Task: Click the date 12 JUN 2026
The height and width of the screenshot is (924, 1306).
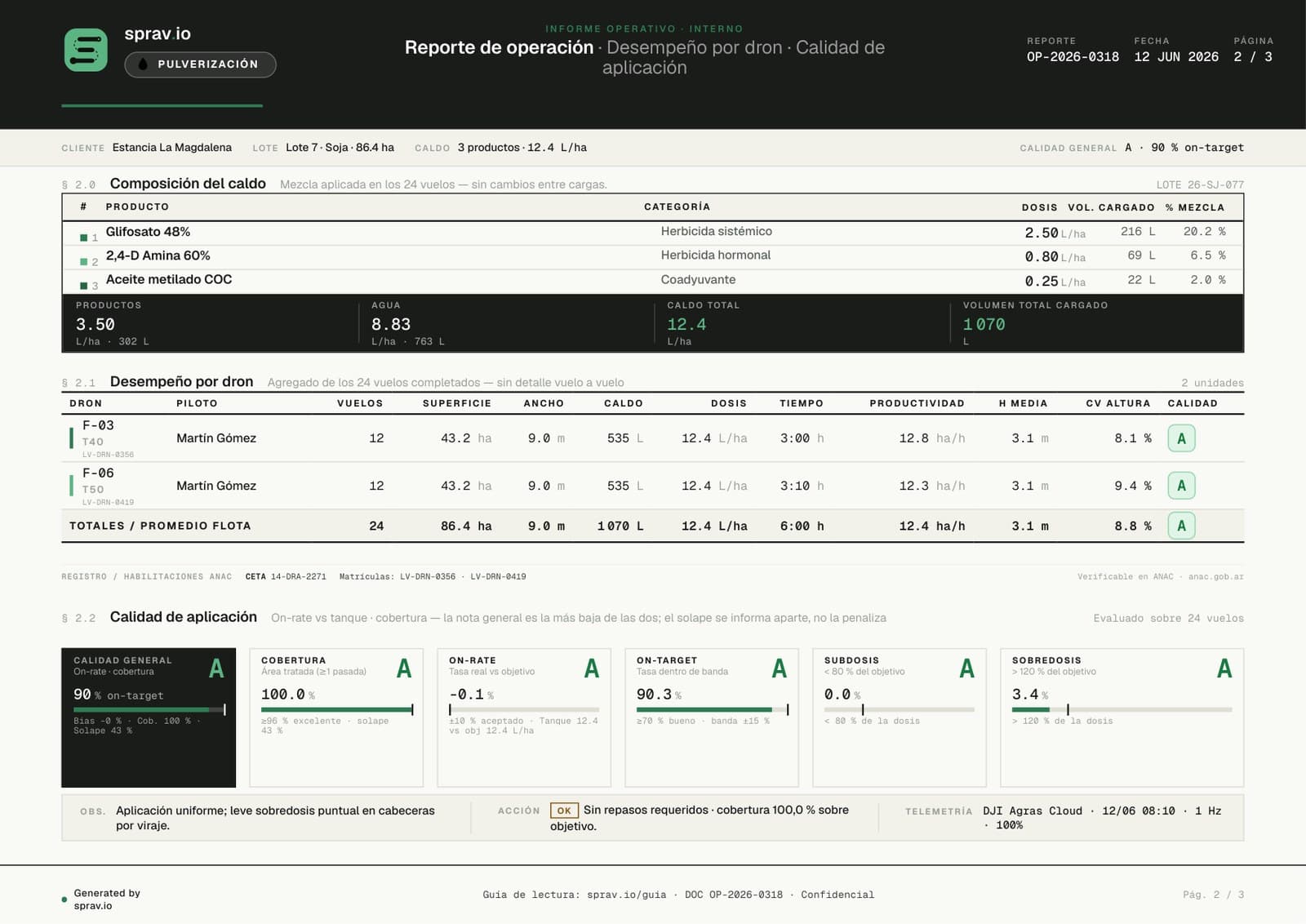Action: tap(1175, 57)
